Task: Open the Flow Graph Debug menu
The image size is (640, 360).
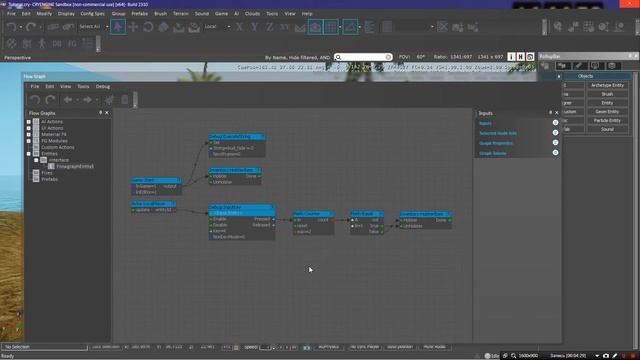Action: coord(103,87)
